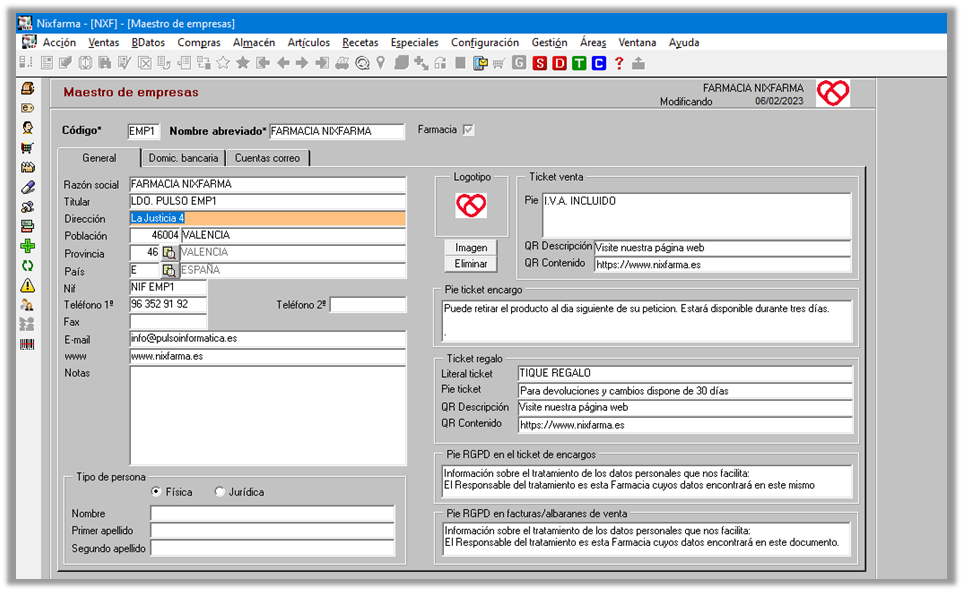Toggle the Farmacia checkbox
The height and width of the screenshot is (592, 963).
coord(469,130)
